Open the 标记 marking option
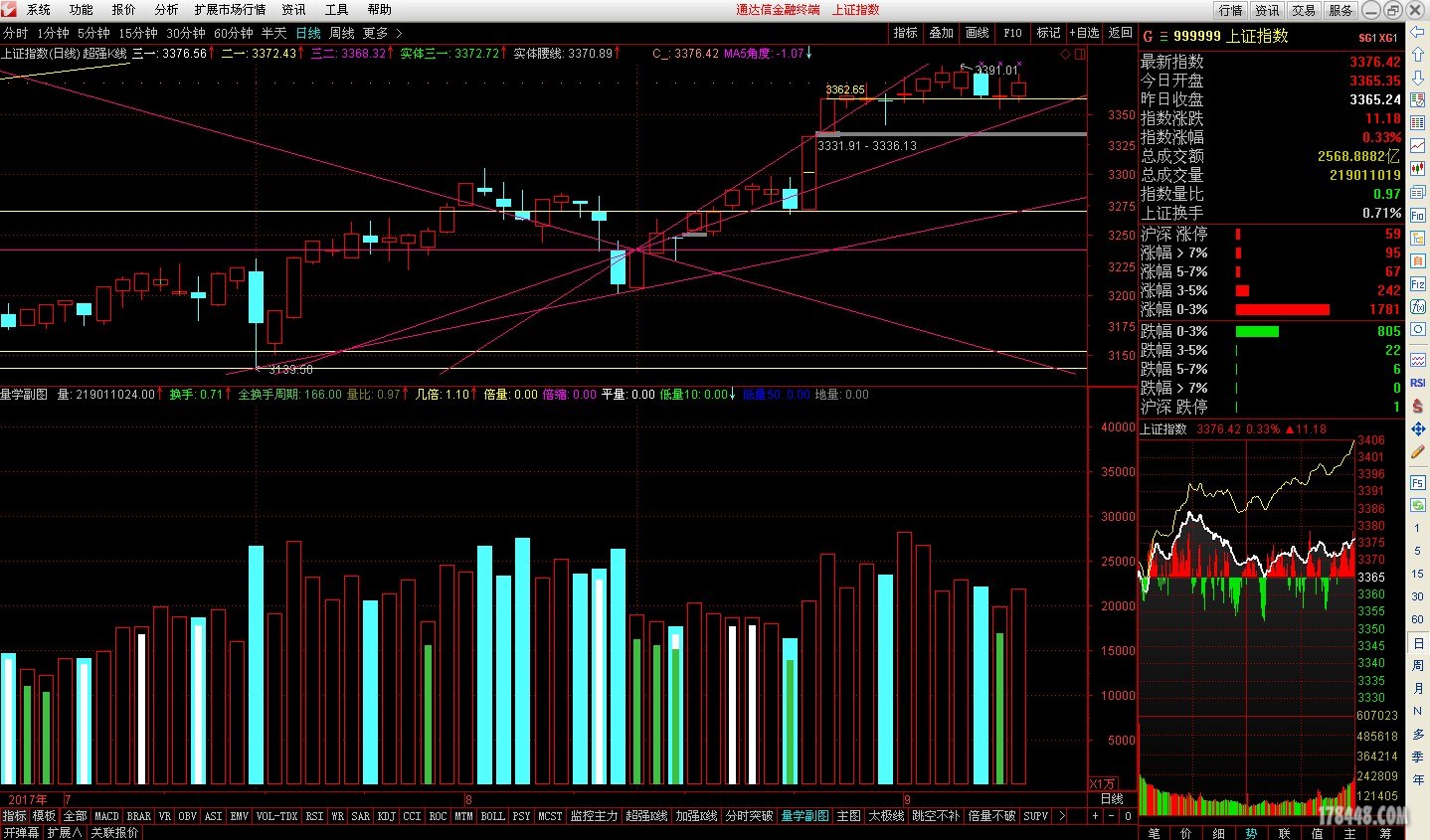Viewport: 1430px width, 840px height. coord(1048,33)
